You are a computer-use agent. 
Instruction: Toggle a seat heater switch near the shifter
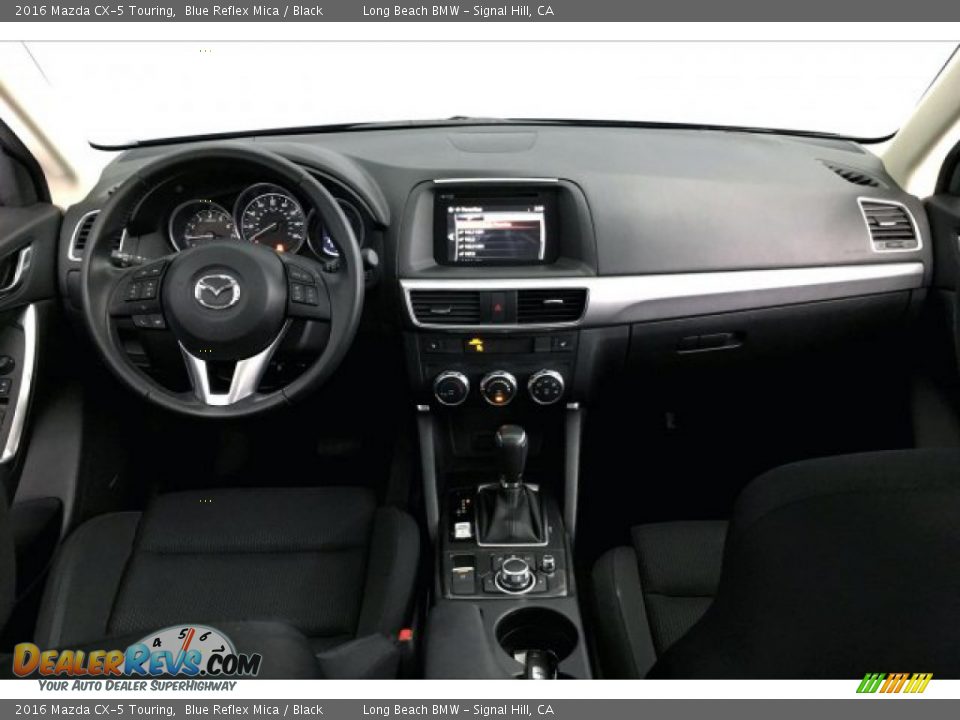pos(462,507)
